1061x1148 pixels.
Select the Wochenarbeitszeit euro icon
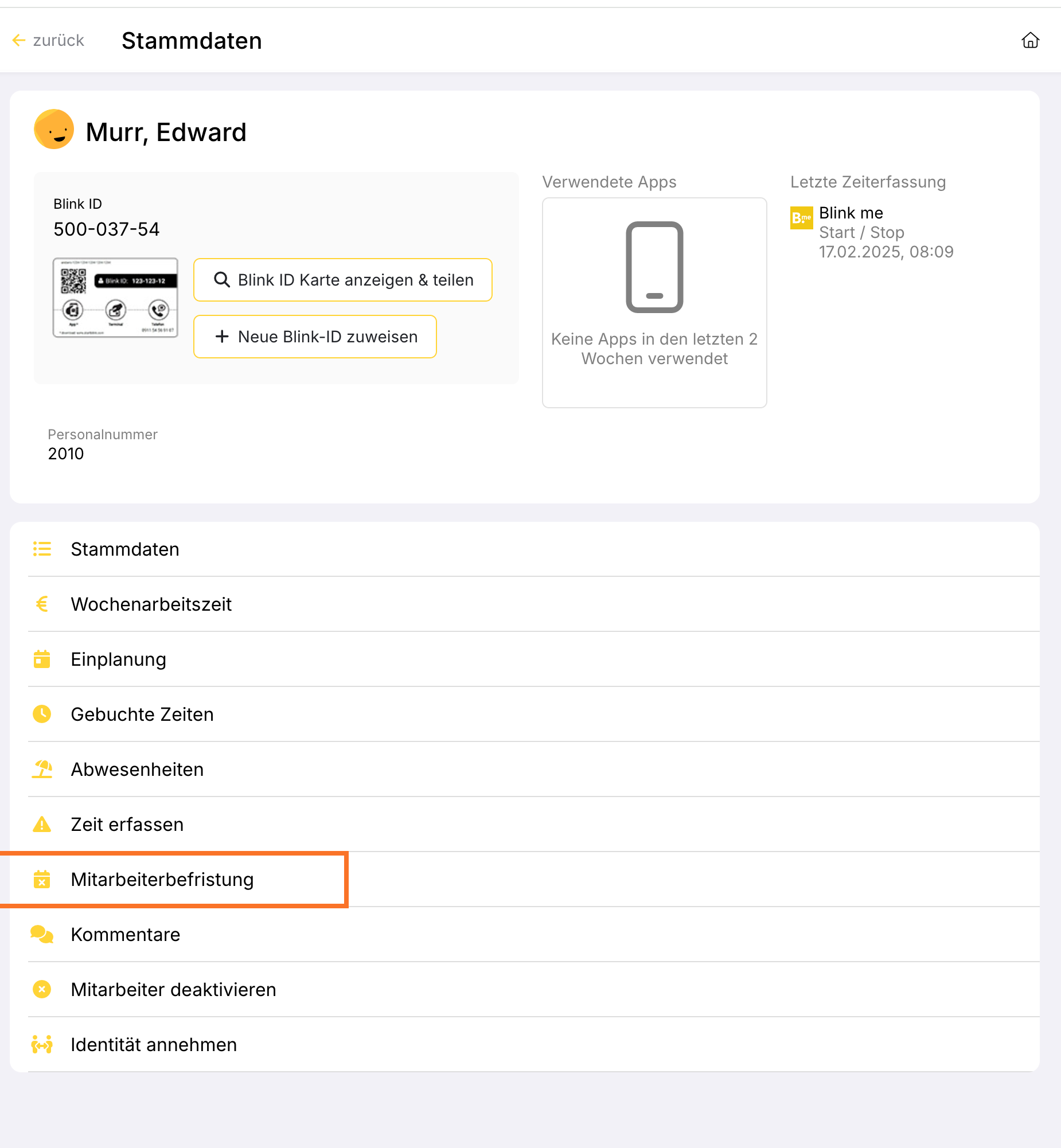(42, 604)
